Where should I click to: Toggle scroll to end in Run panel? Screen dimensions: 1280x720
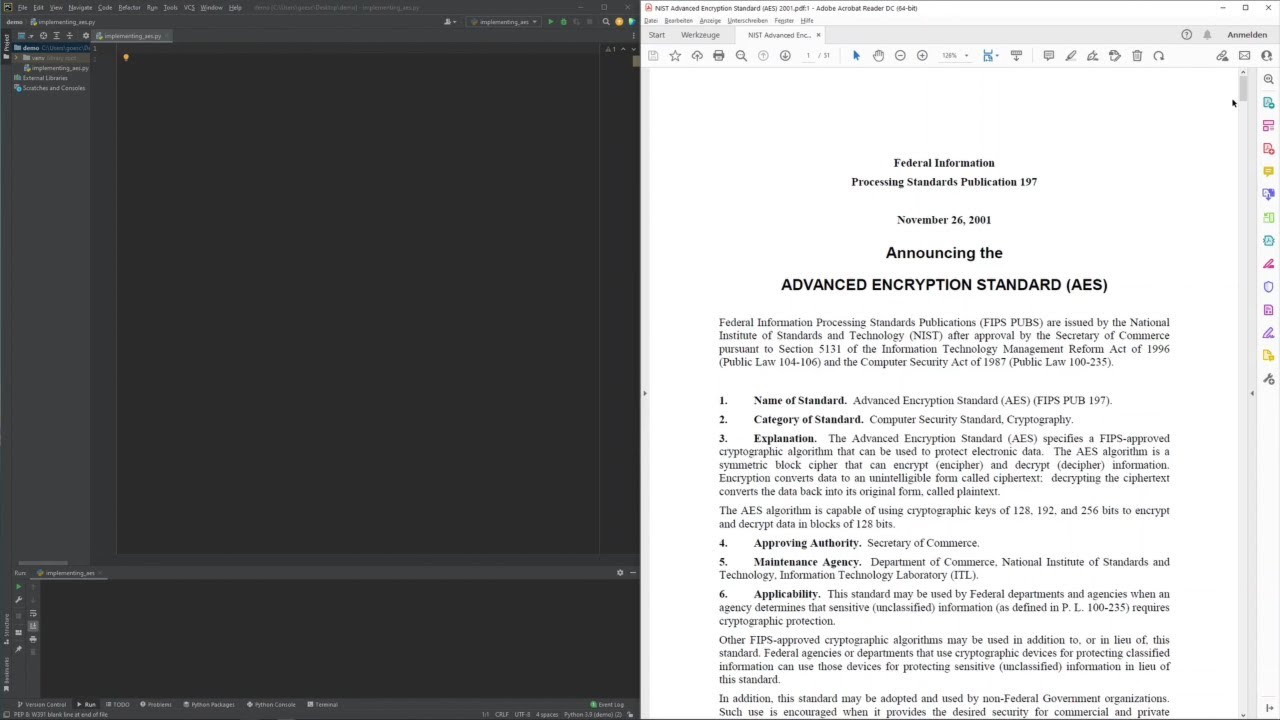coord(33,626)
